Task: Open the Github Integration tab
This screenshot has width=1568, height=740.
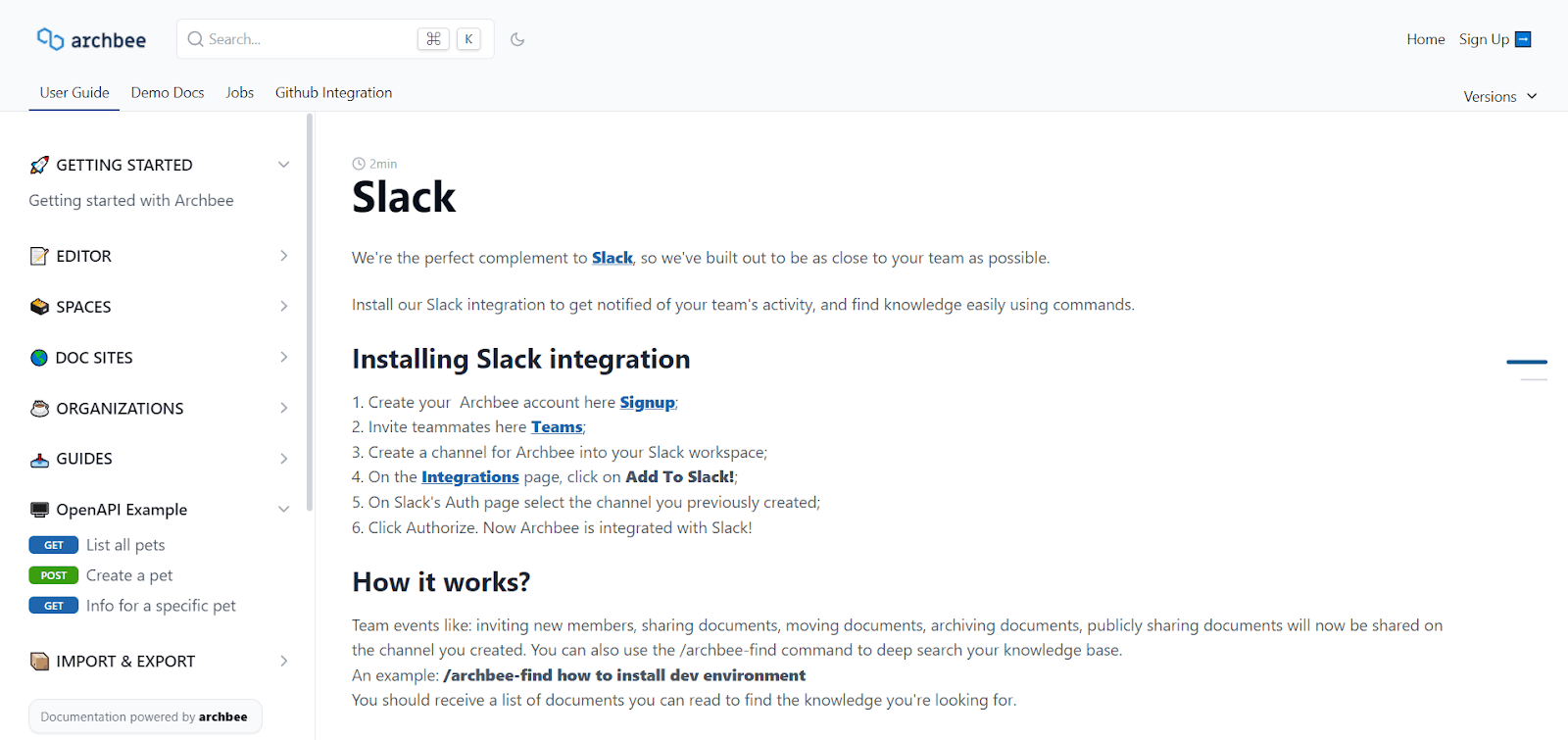Action: pyautogui.click(x=333, y=92)
